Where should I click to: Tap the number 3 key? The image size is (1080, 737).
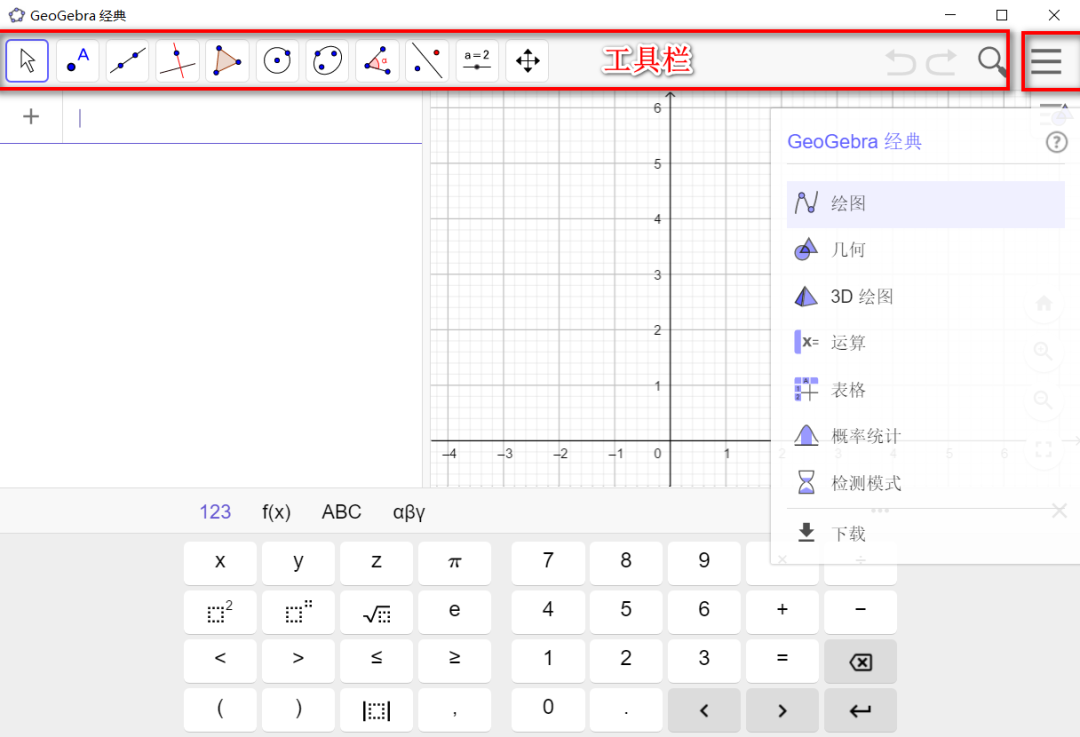(704, 661)
